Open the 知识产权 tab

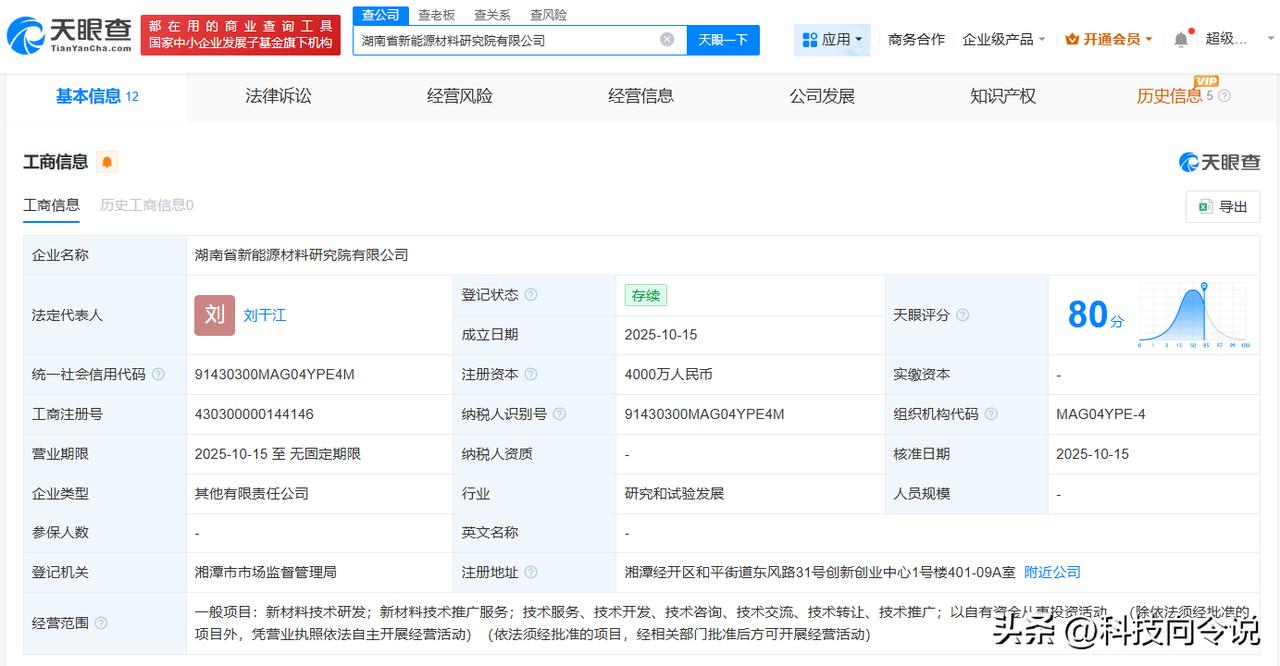[1002, 96]
